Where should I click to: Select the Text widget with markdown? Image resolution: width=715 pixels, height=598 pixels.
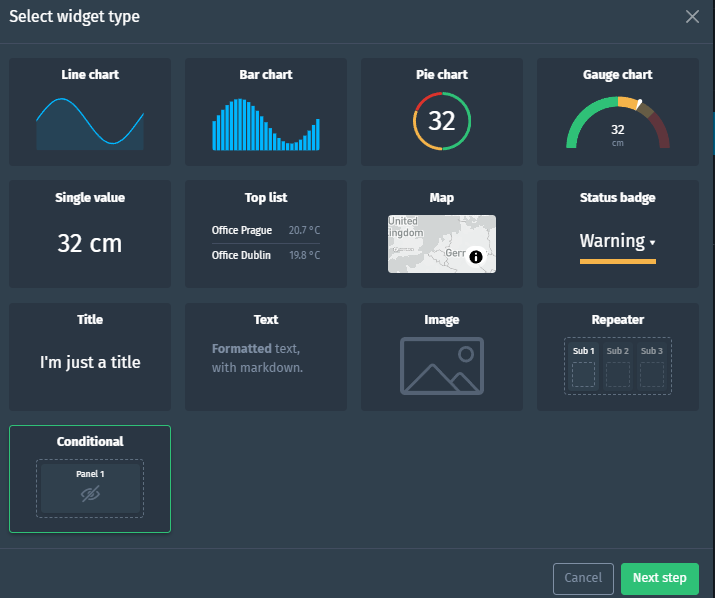point(266,357)
